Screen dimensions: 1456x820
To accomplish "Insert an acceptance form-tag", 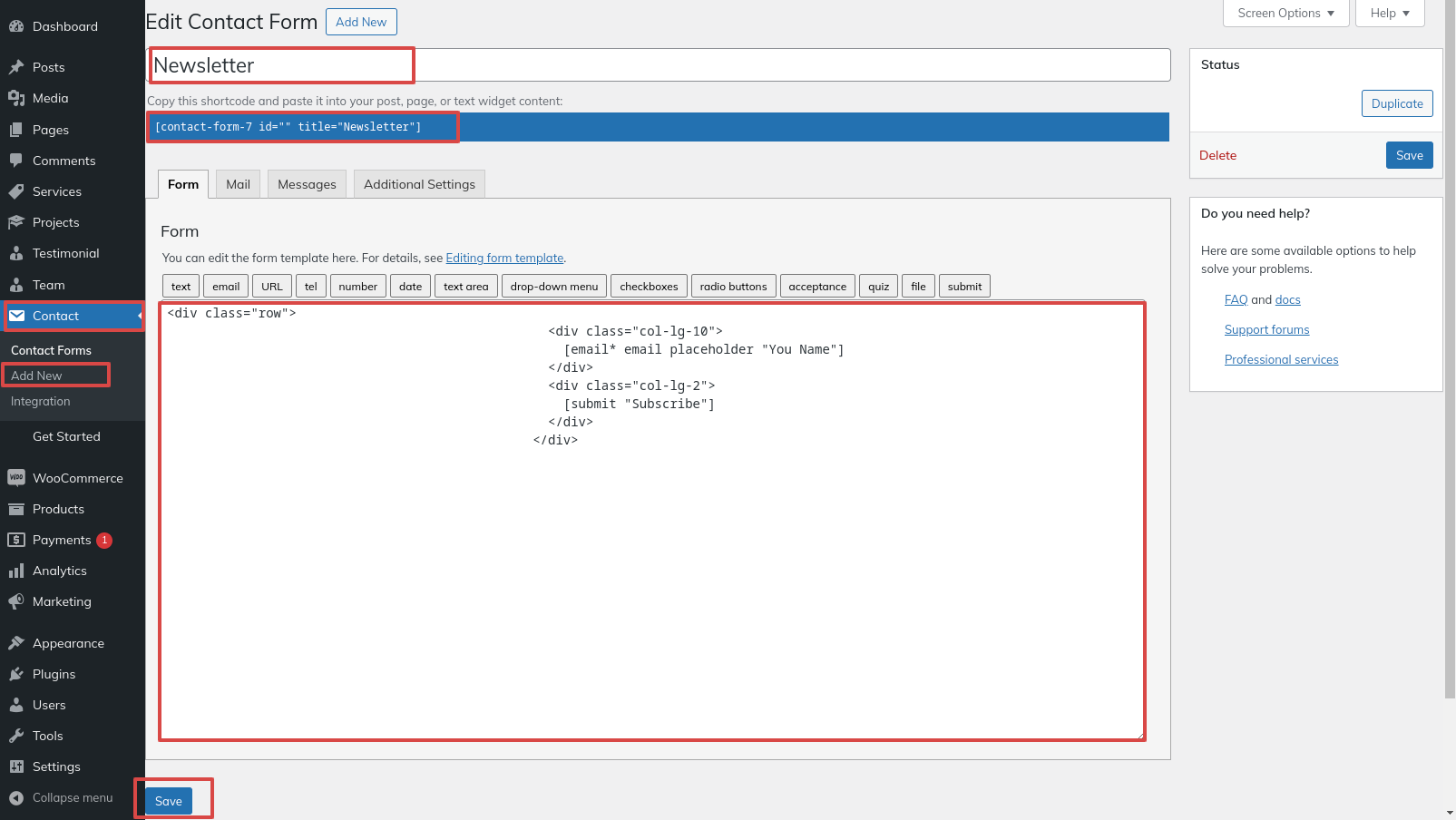I will tap(817, 287).
